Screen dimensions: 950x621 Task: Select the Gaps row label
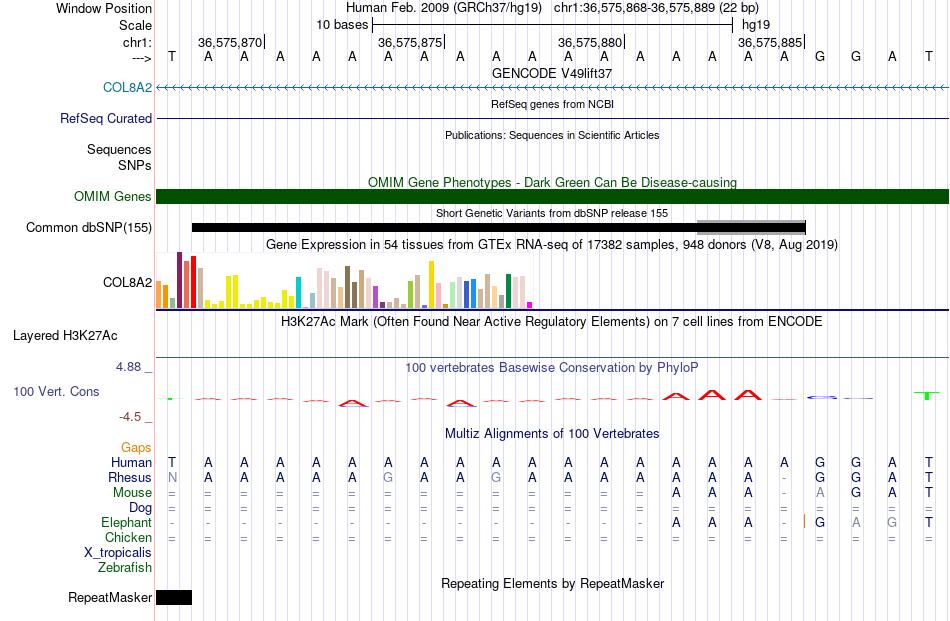(x=136, y=447)
